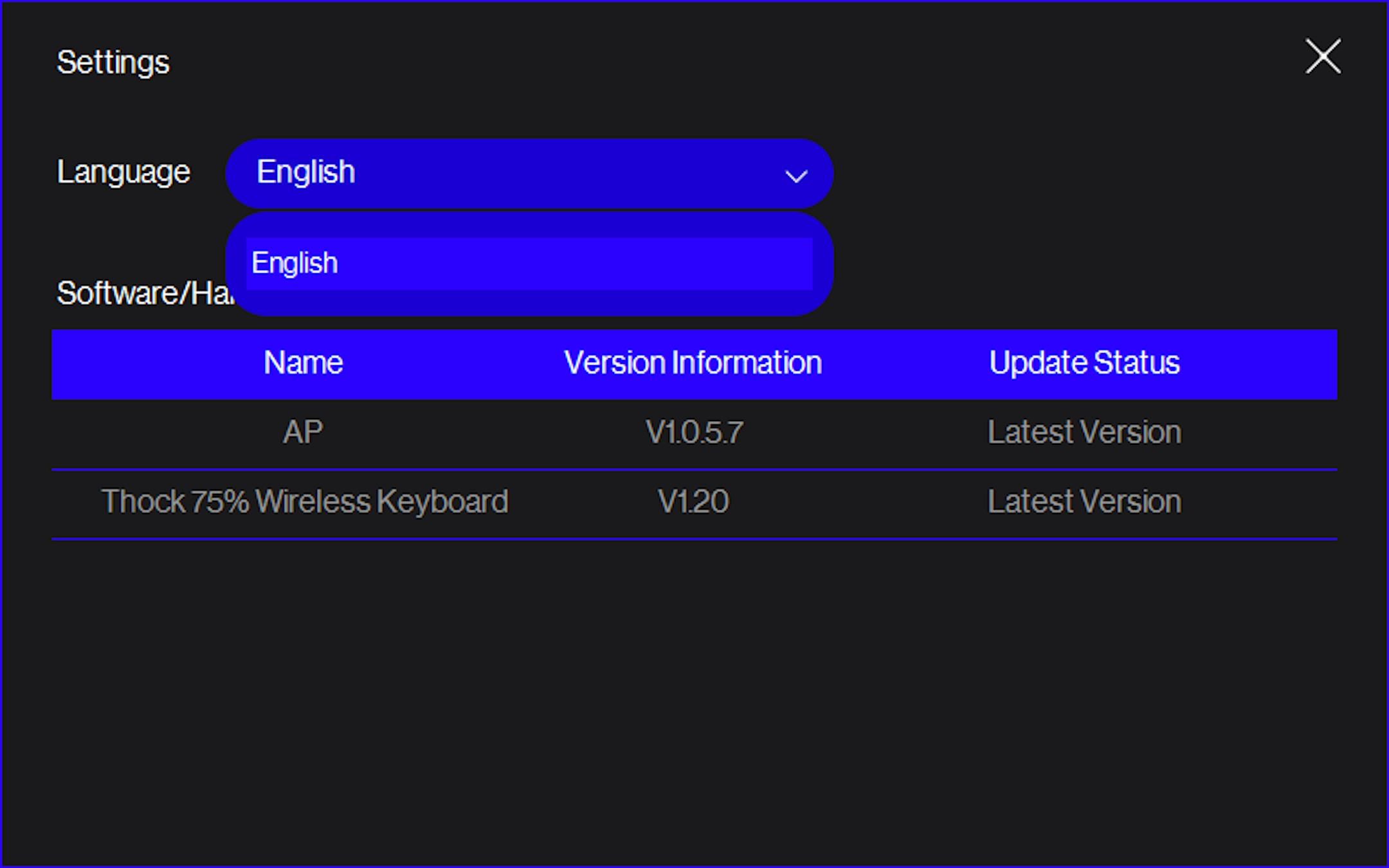The height and width of the screenshot is (868, 1389).
Task: Select the currently shown English text in the Language combo box
Action: [x=306, y=172]
